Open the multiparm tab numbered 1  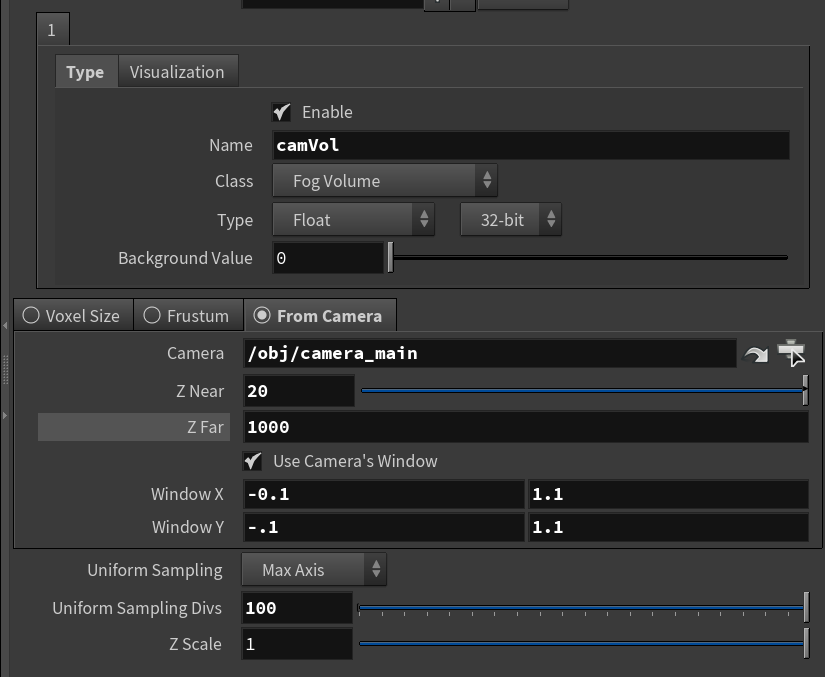point(52,30)
